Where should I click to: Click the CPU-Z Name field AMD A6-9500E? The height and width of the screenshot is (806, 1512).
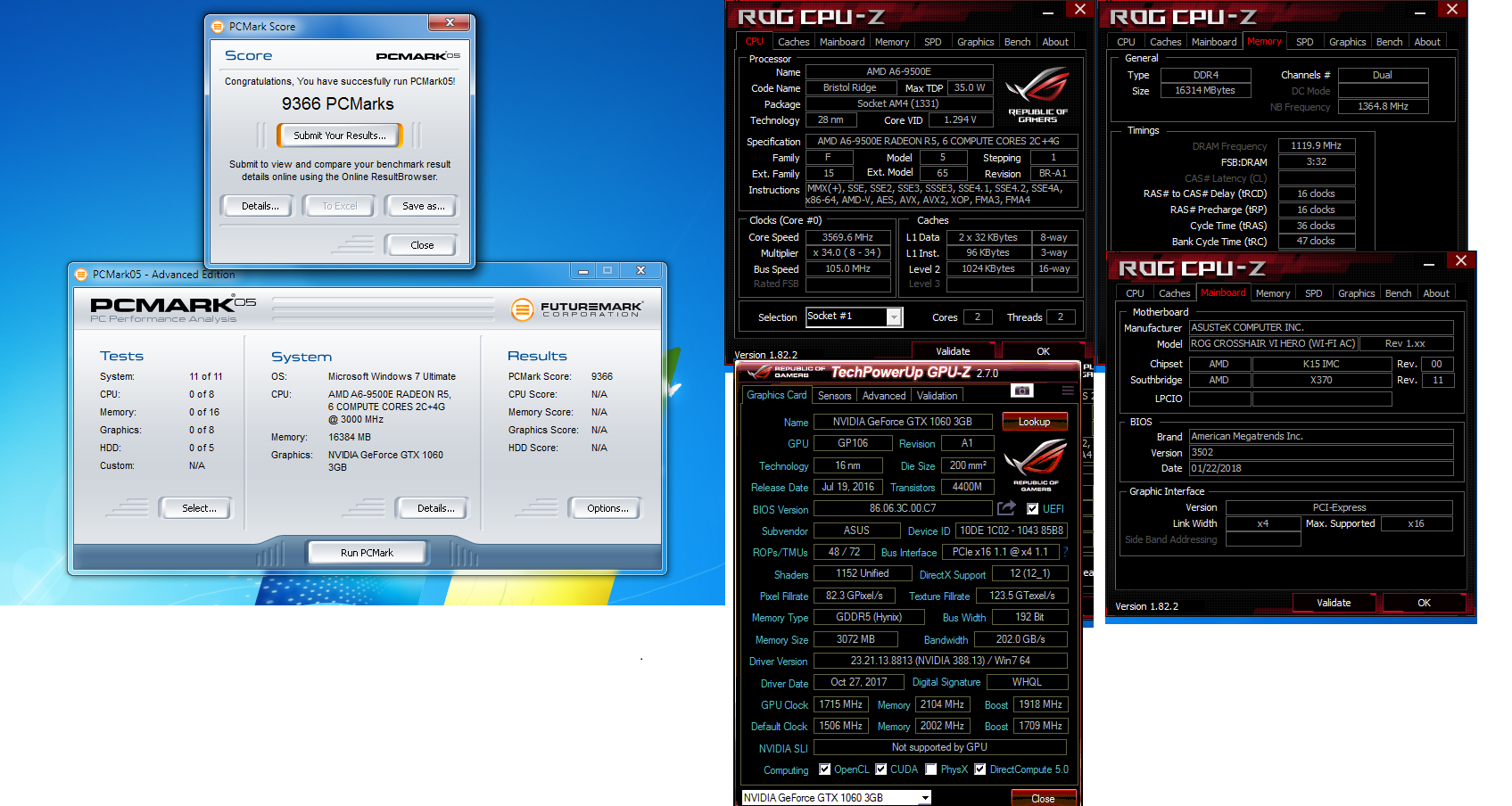[899, 71]
